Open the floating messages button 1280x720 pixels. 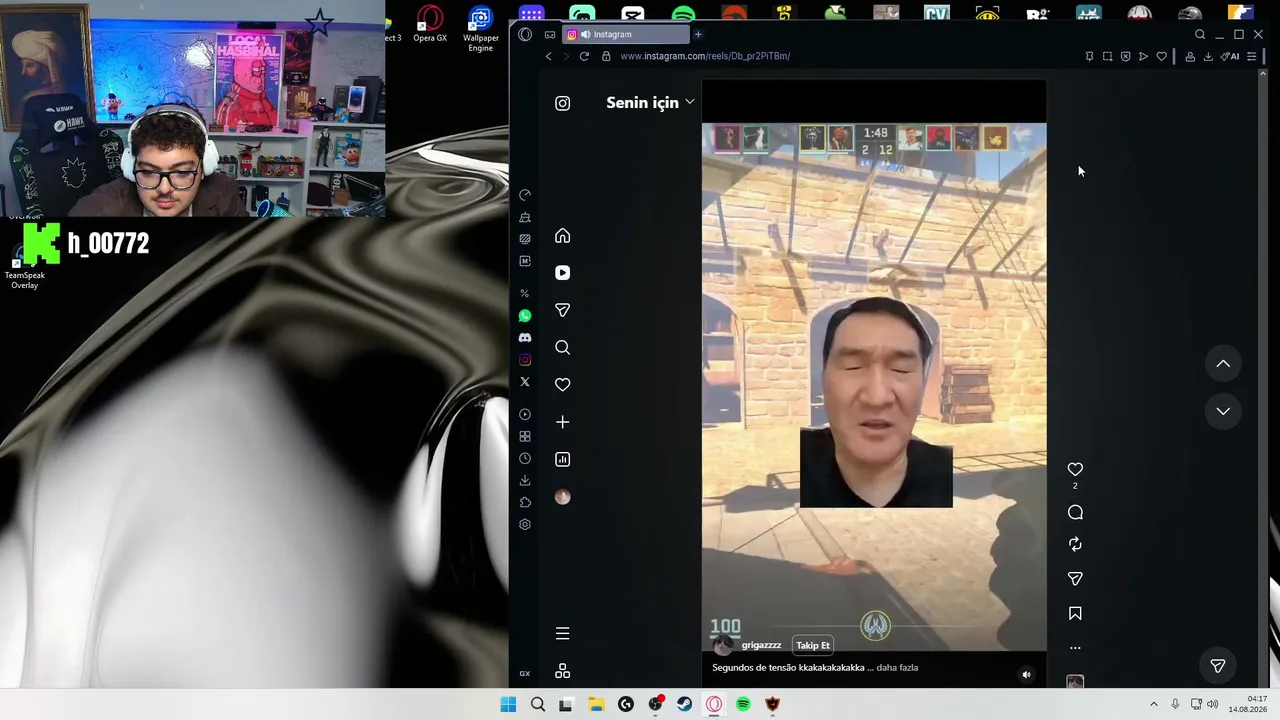tap(1218, 666)
